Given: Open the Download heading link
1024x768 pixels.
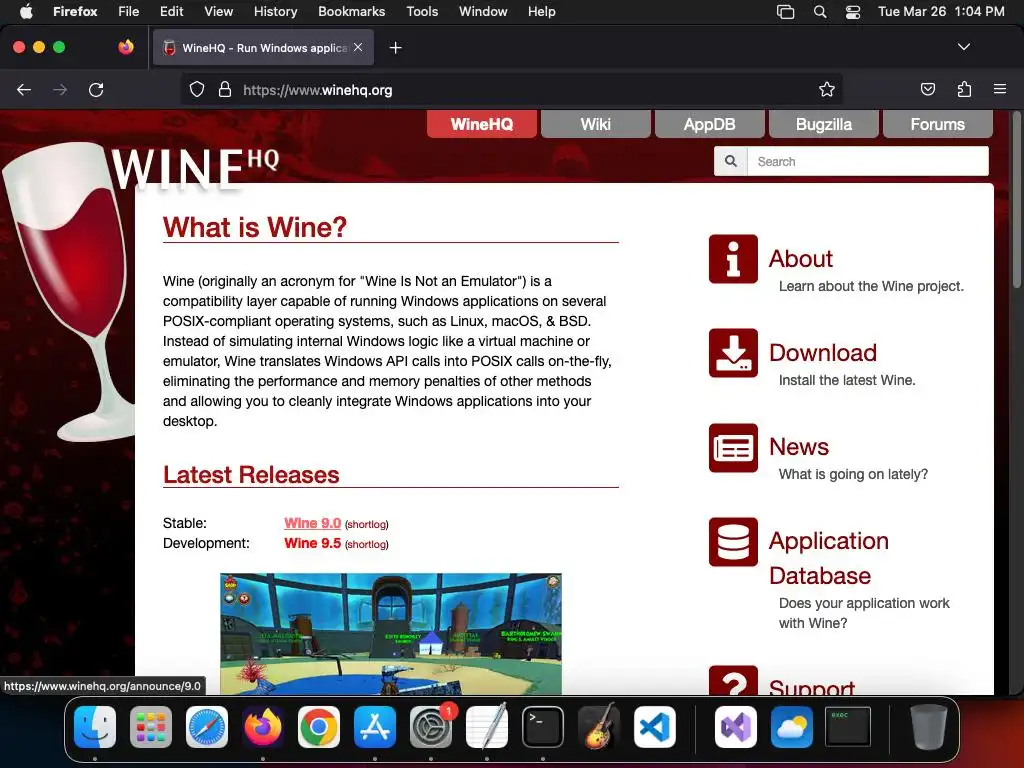Looking at the screenshot, I should click(823, 353).
